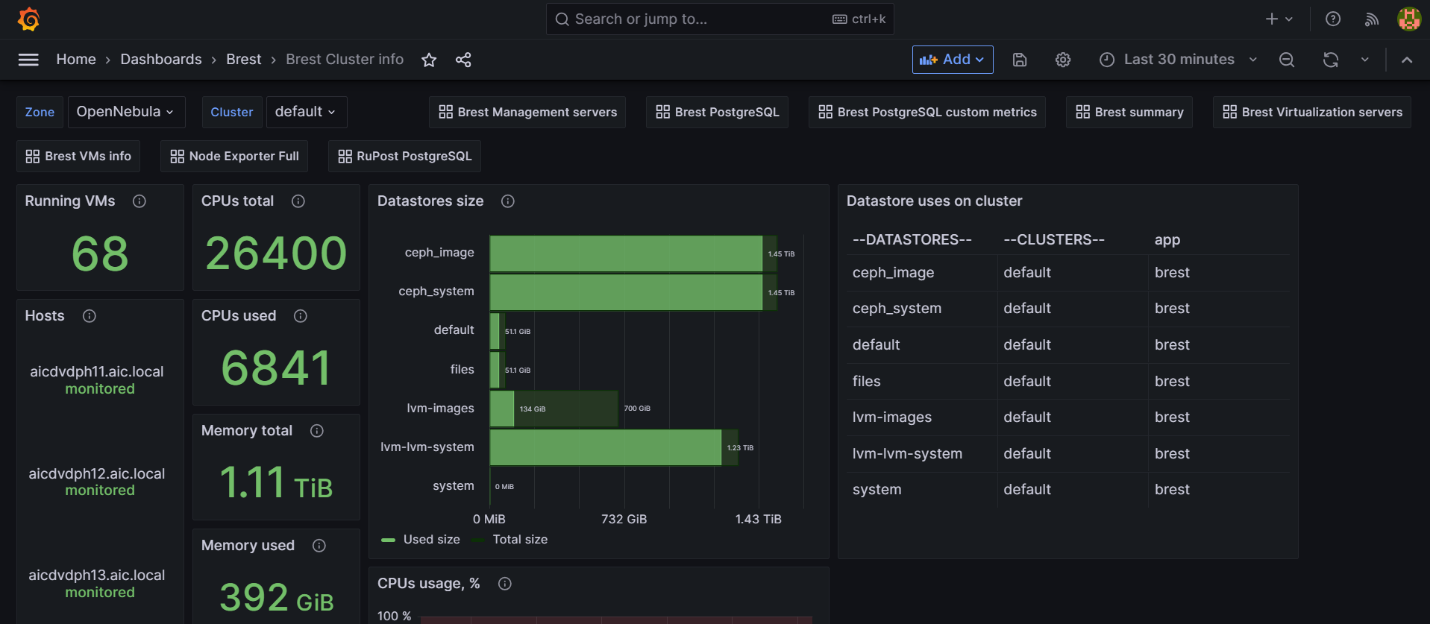Screen dimensions: 1430x624
Task: Open the Add panel dropdown button
Action: 952,60
